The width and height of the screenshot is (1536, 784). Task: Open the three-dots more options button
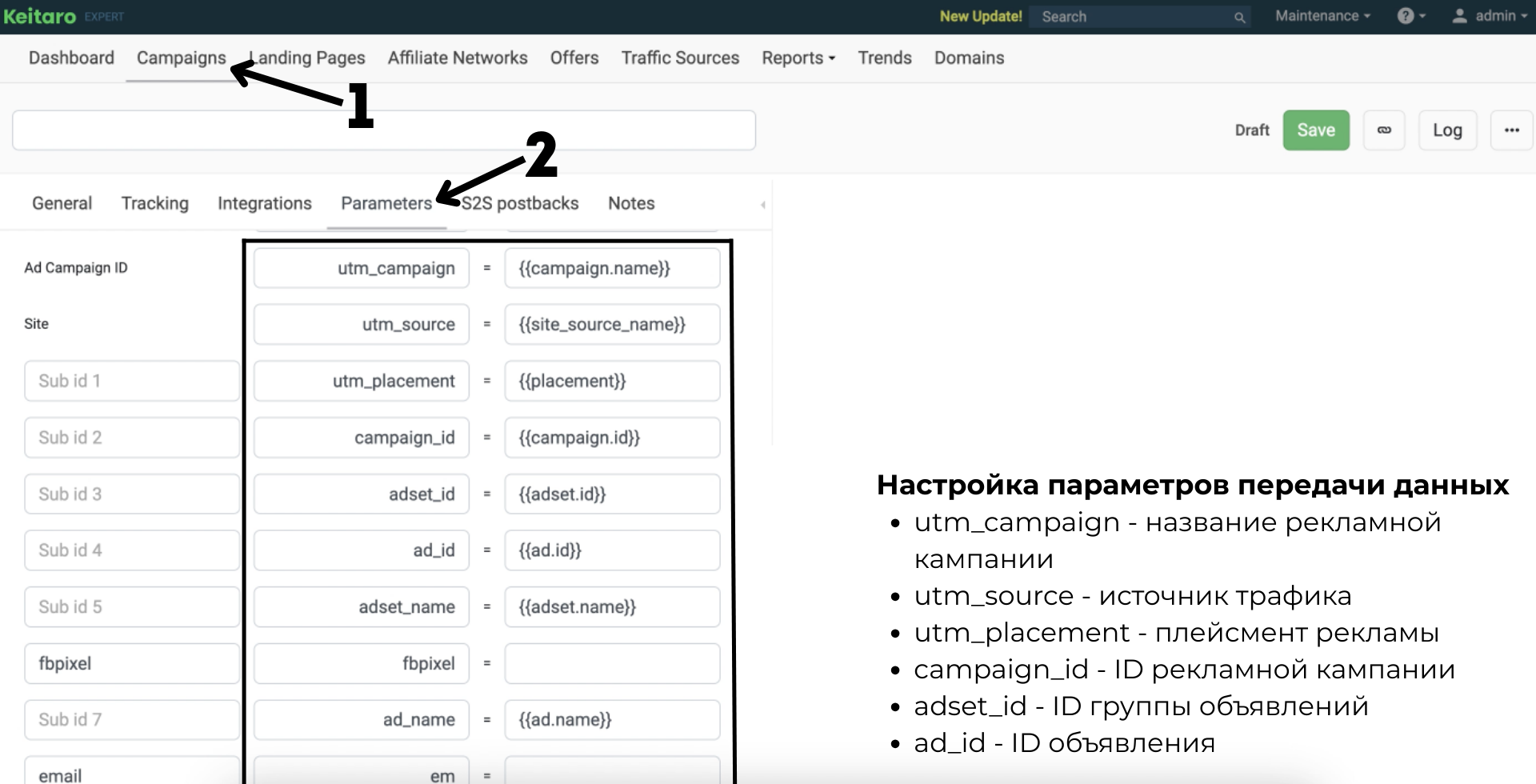[1511, 130]
